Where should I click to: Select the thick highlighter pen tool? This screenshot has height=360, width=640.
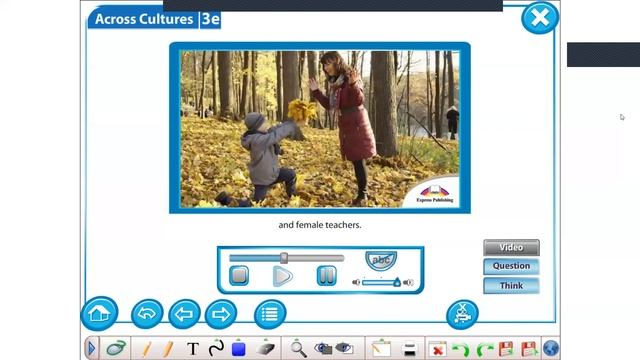[x=168, y=349]
